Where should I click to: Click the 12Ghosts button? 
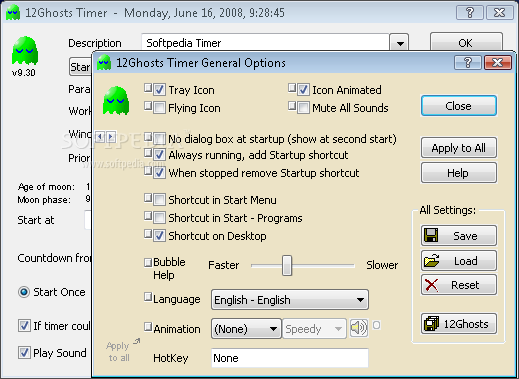[459, 323]
